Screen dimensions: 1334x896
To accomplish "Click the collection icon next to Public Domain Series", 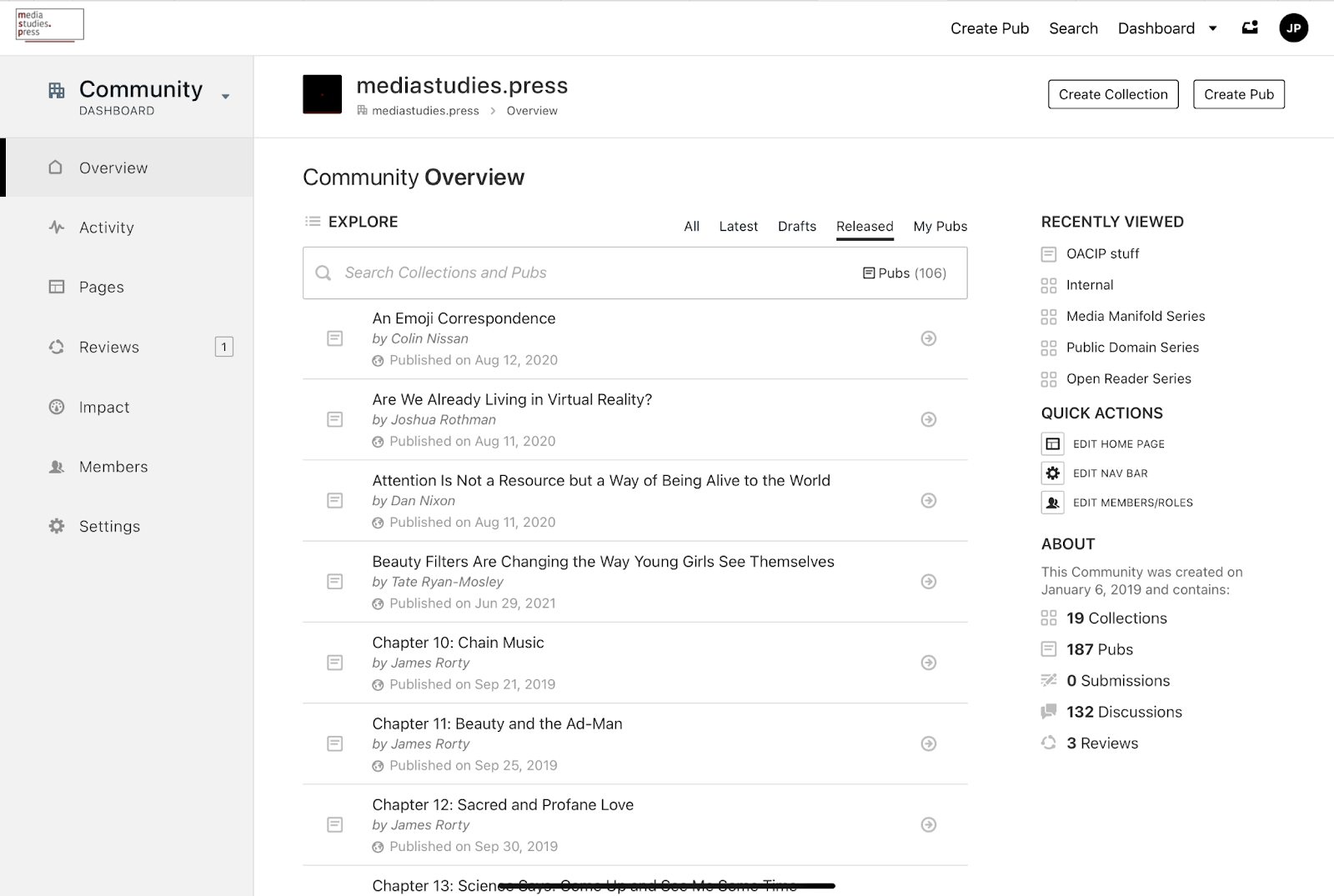I will pyautogui.click(x=1049, y=348).
